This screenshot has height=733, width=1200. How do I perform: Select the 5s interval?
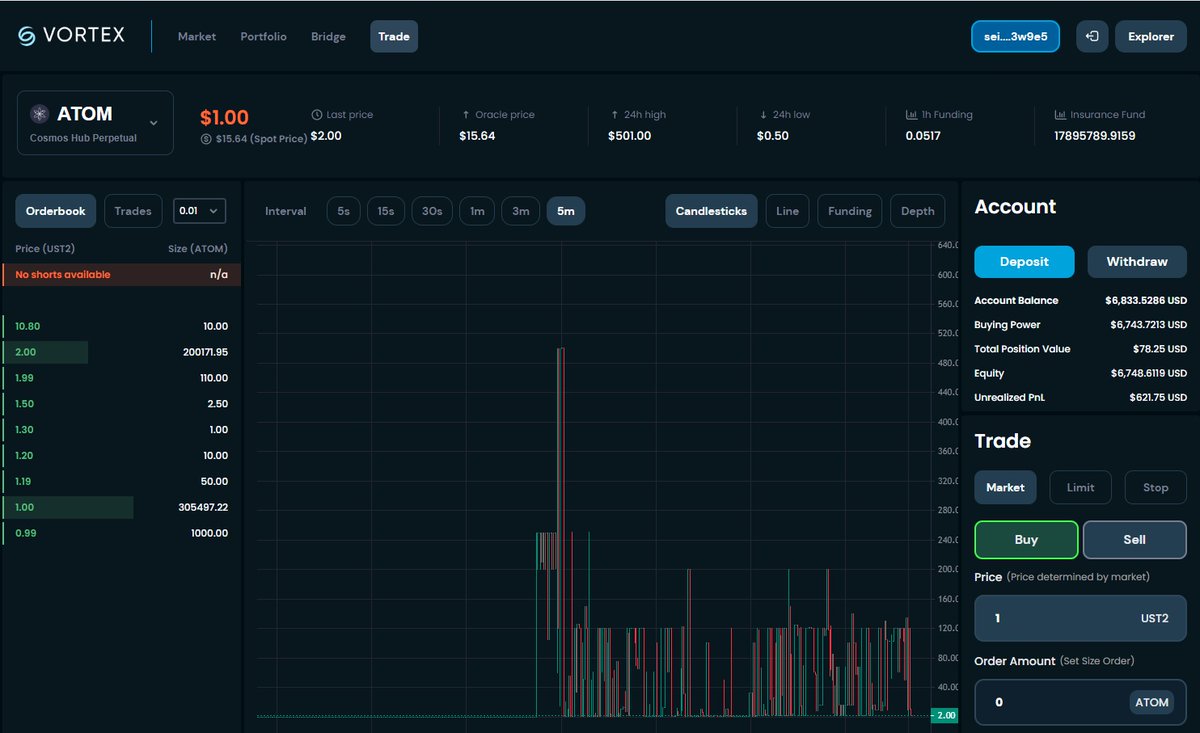pos(343,211)
